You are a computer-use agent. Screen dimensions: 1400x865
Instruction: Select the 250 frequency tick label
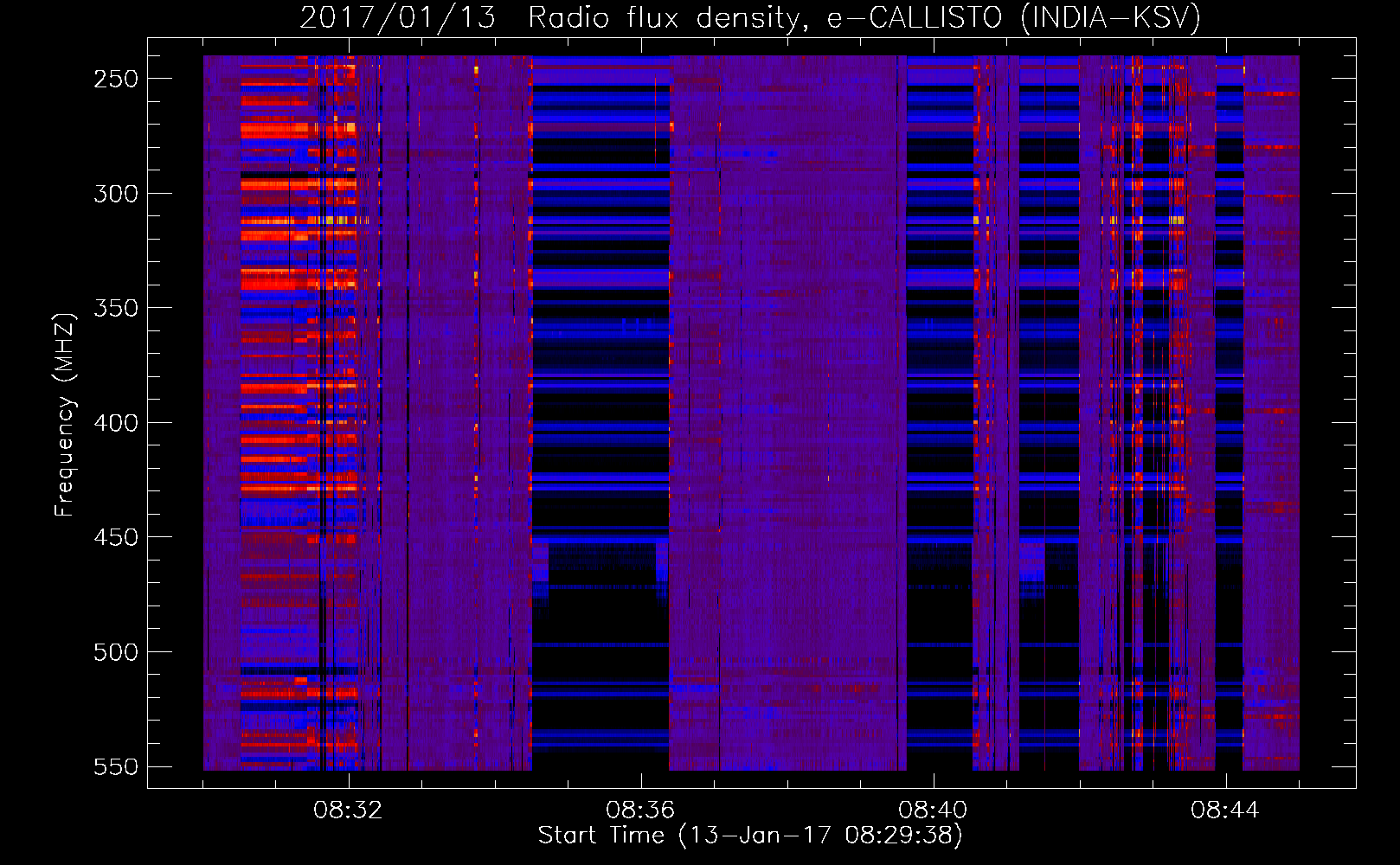point(116,79)
